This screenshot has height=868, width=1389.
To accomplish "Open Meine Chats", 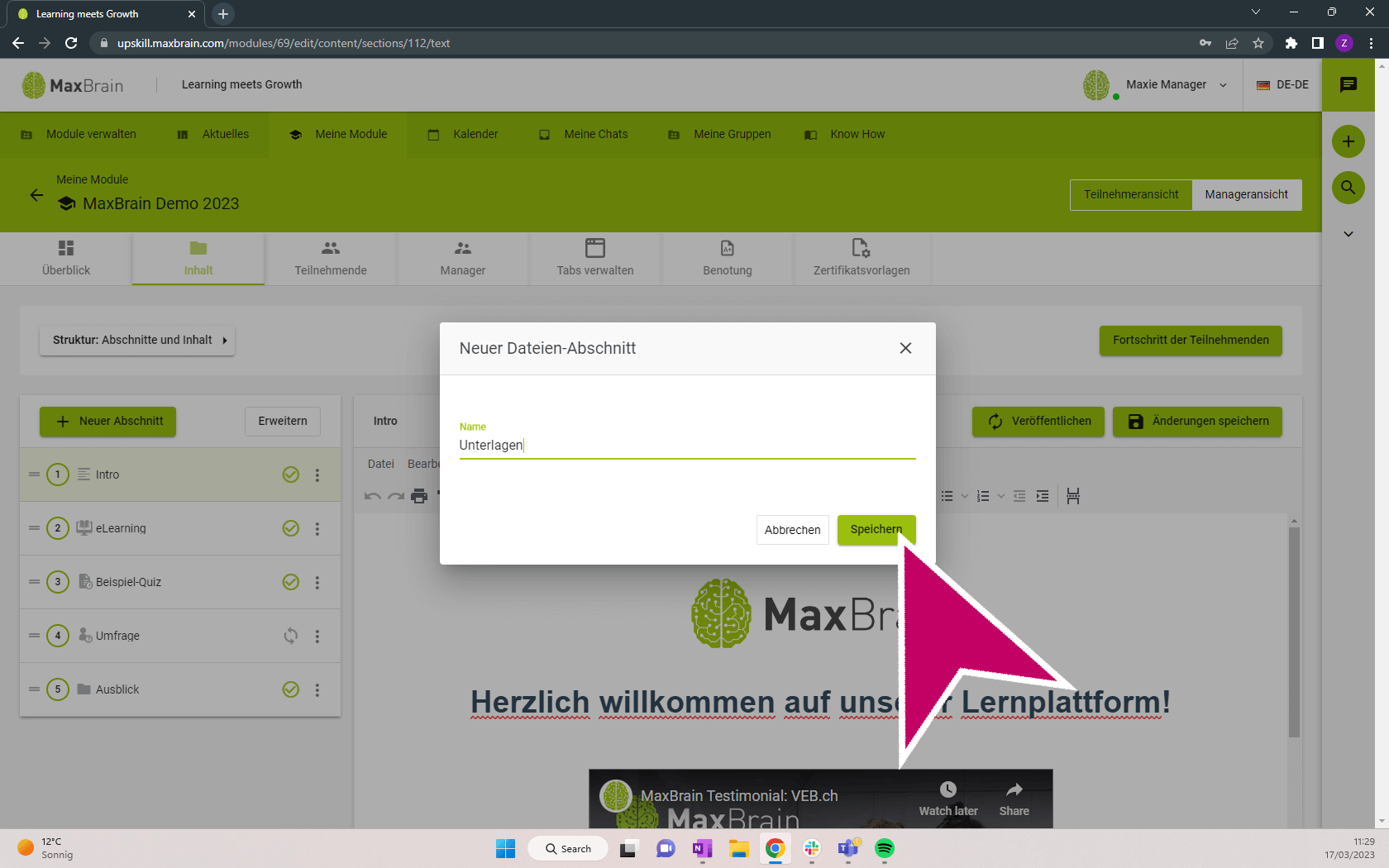I will (584, 134).
